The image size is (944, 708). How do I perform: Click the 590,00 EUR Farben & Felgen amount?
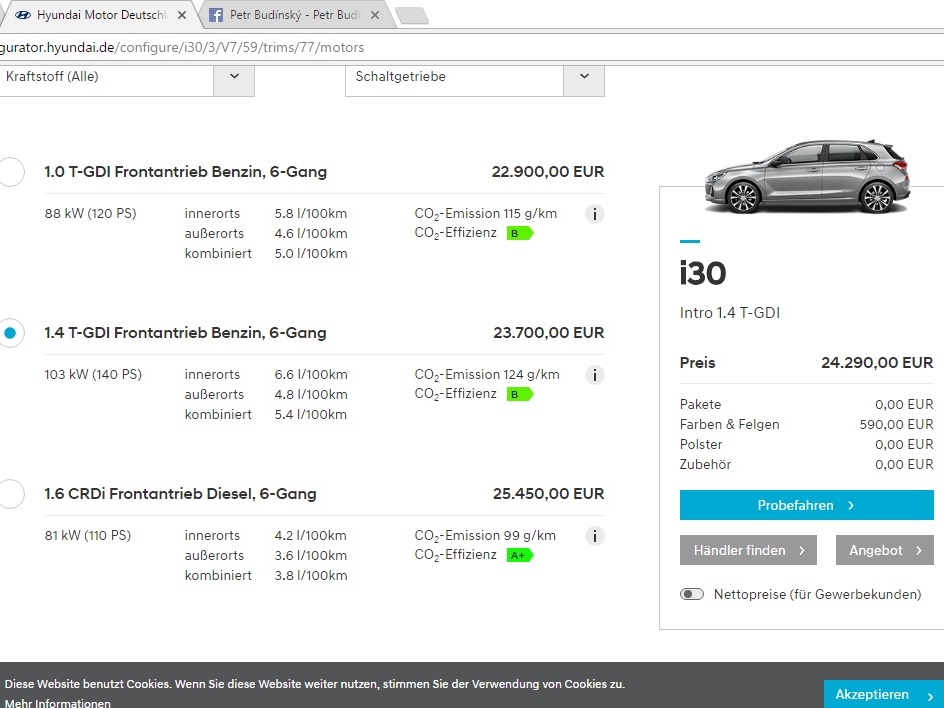[896, 424]
